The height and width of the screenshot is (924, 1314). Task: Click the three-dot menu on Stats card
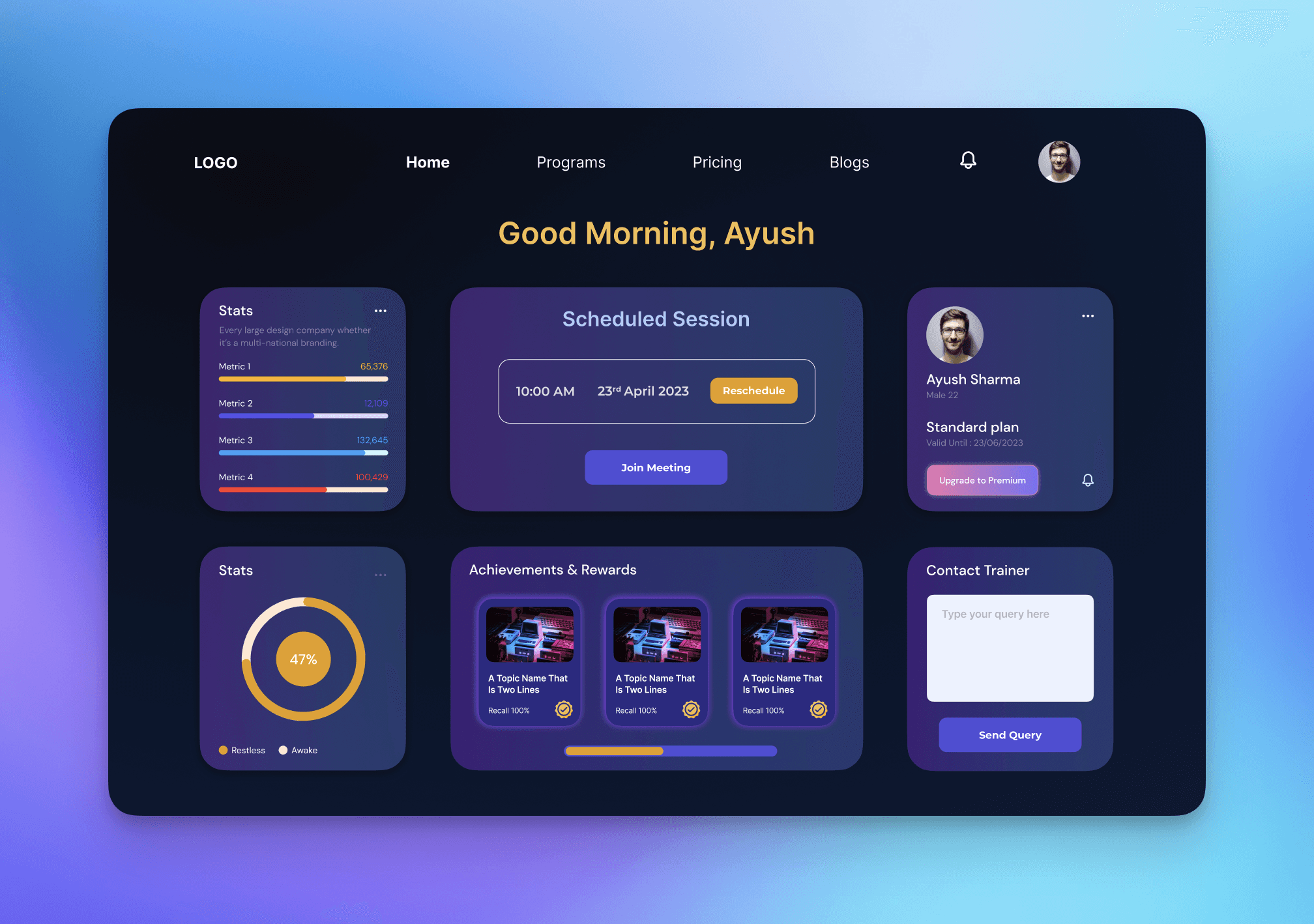point(382,310)
